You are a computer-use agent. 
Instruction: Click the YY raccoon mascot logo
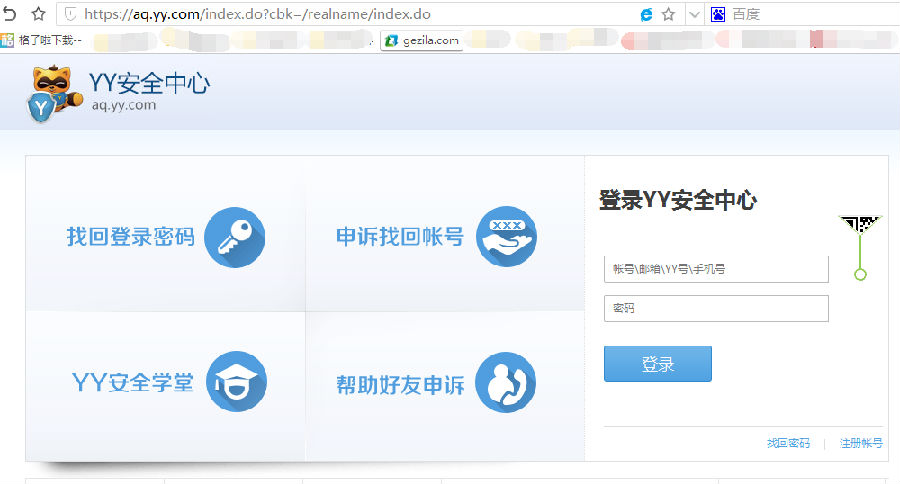pos(55,94)
